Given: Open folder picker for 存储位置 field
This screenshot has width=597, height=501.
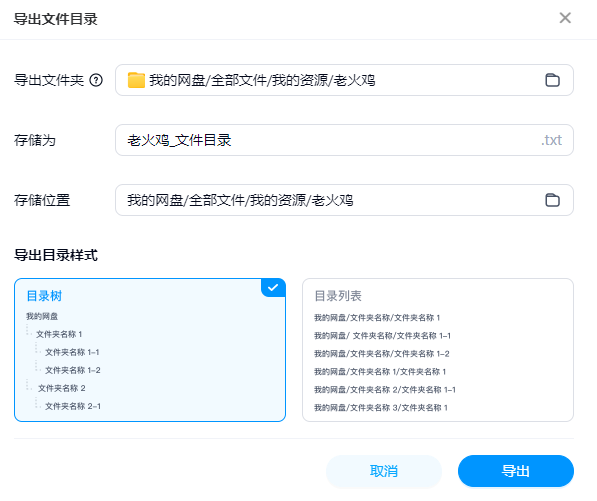Looking at the screenshot, I should tap(552, 200).
